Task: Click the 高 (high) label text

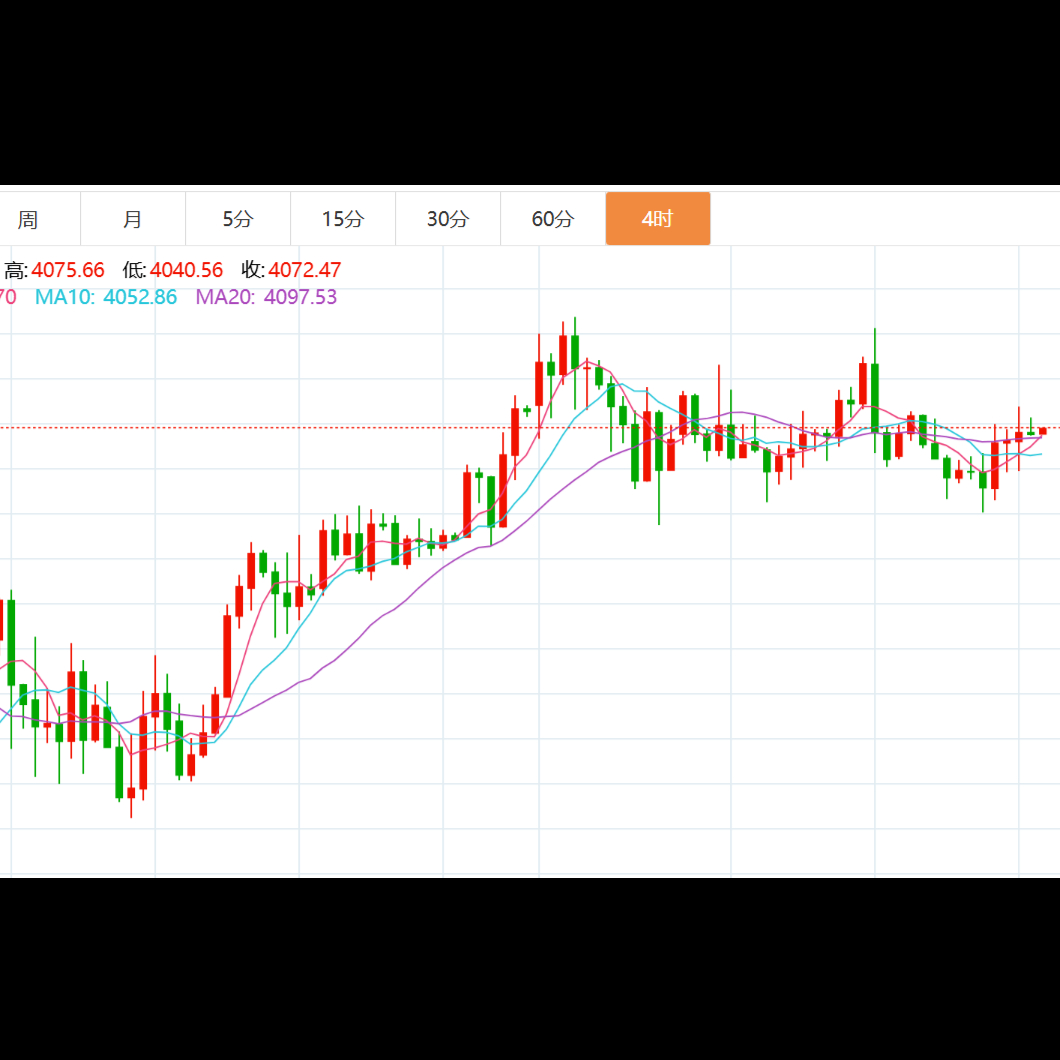Action: [15, 270]
